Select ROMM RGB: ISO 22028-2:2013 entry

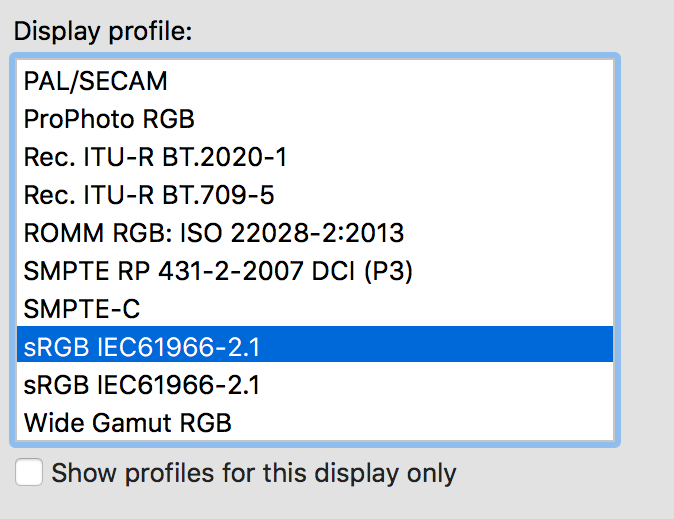coord(214,233)
